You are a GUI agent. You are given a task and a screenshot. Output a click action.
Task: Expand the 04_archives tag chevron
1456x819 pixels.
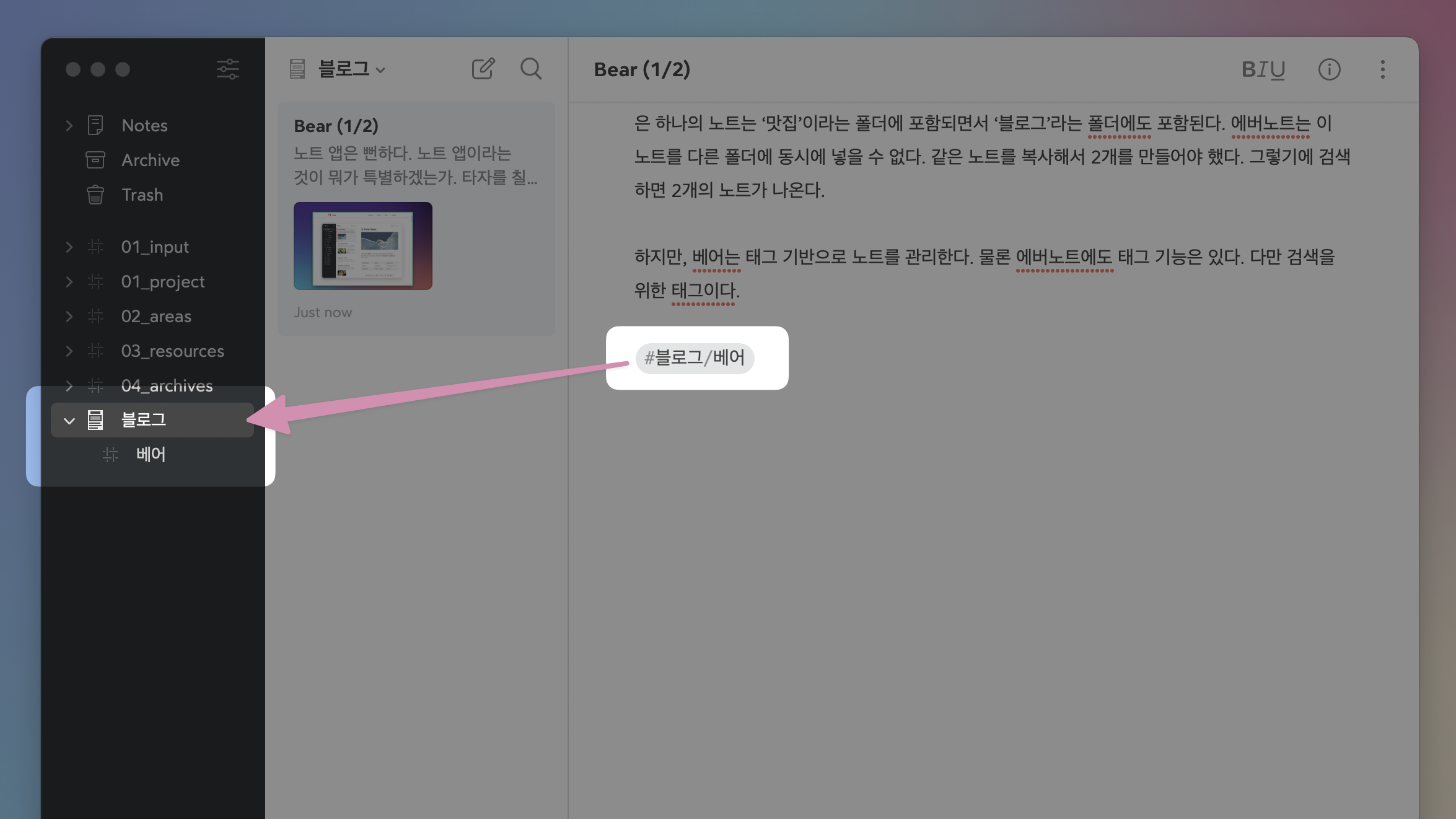point(69,385)
